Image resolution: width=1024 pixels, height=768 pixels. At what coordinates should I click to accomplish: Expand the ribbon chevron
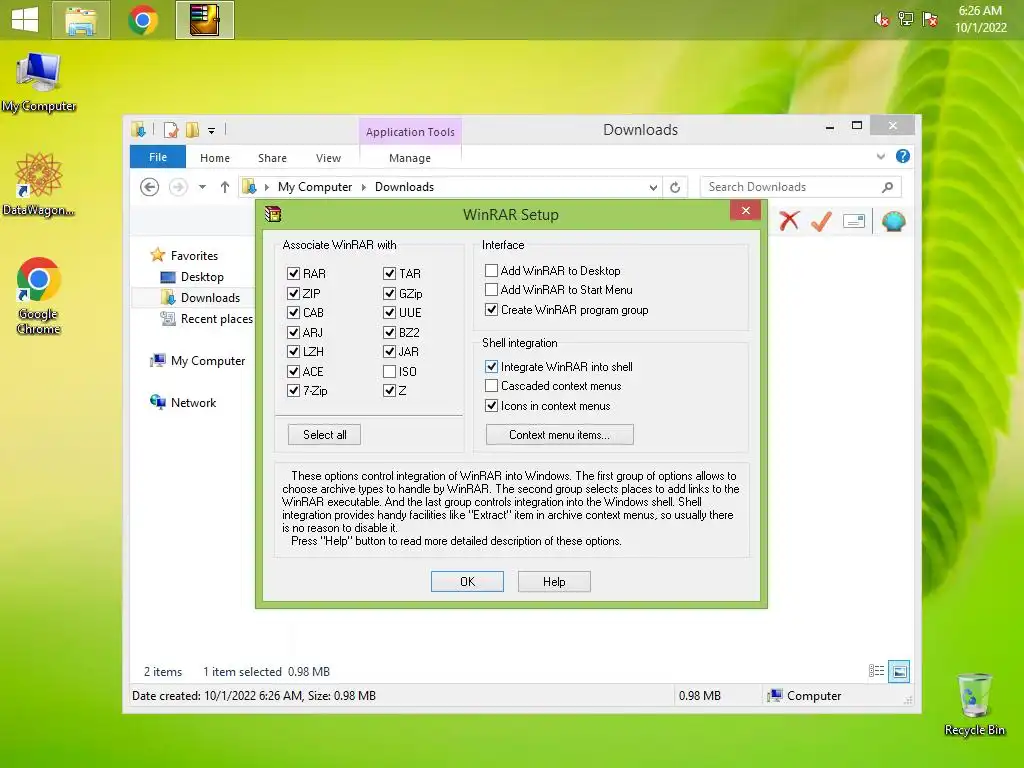click(x=880, y=156)
